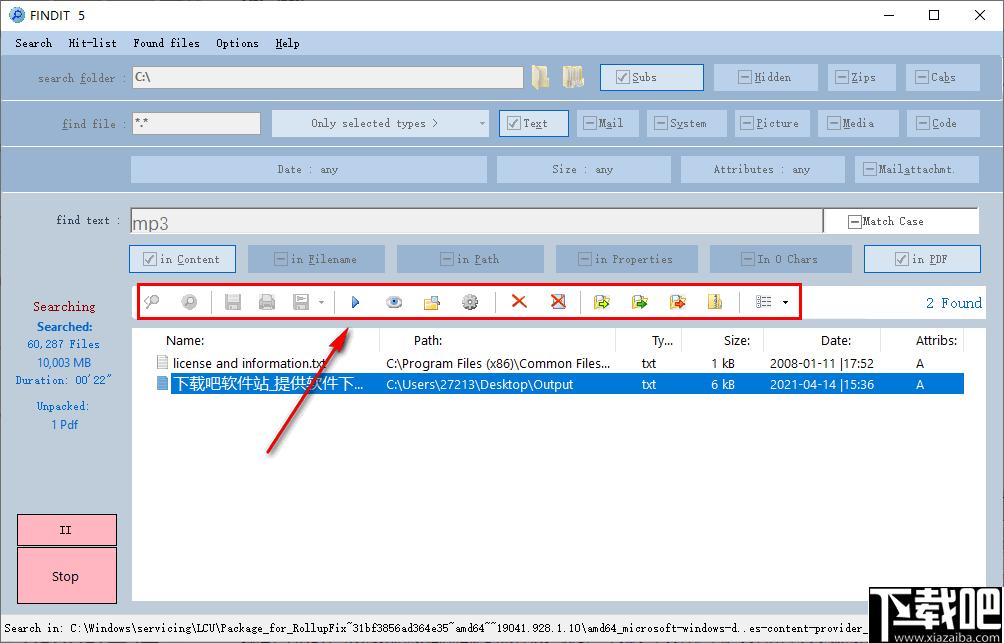Sort results by Date column header

(x=836, y=341)
